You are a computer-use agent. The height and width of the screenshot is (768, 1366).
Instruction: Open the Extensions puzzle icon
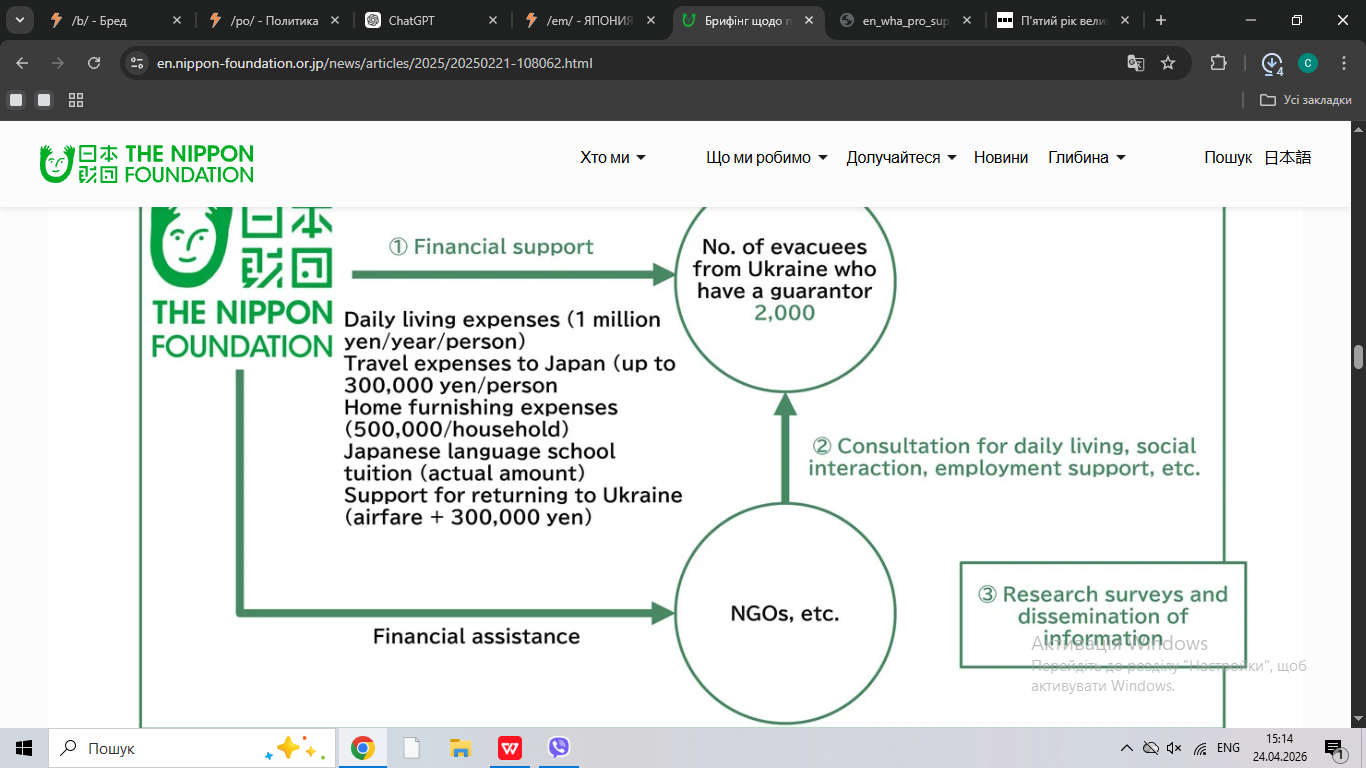pos(1218,63)
